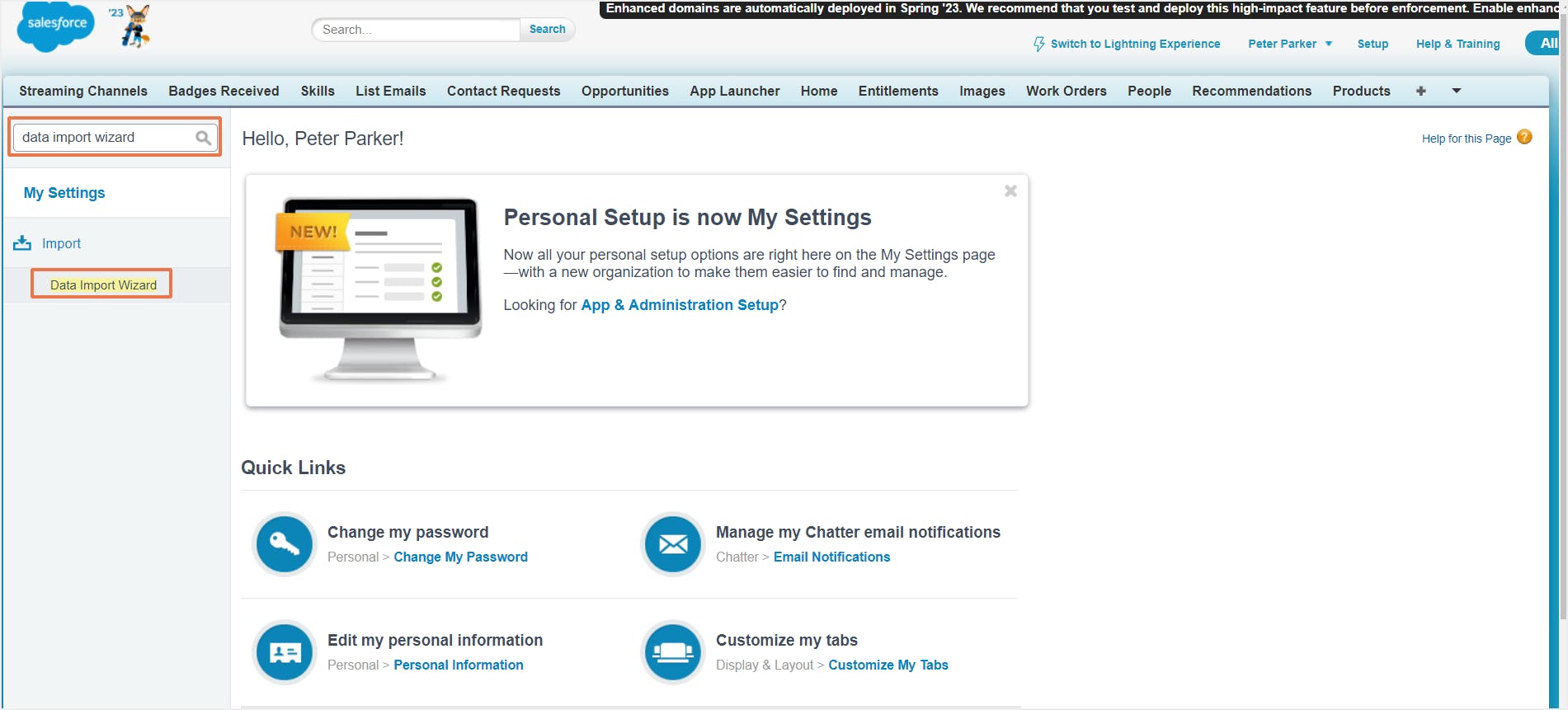Click the Import download icon in sidebar
1568x710 pixels.
click(22, 243)
